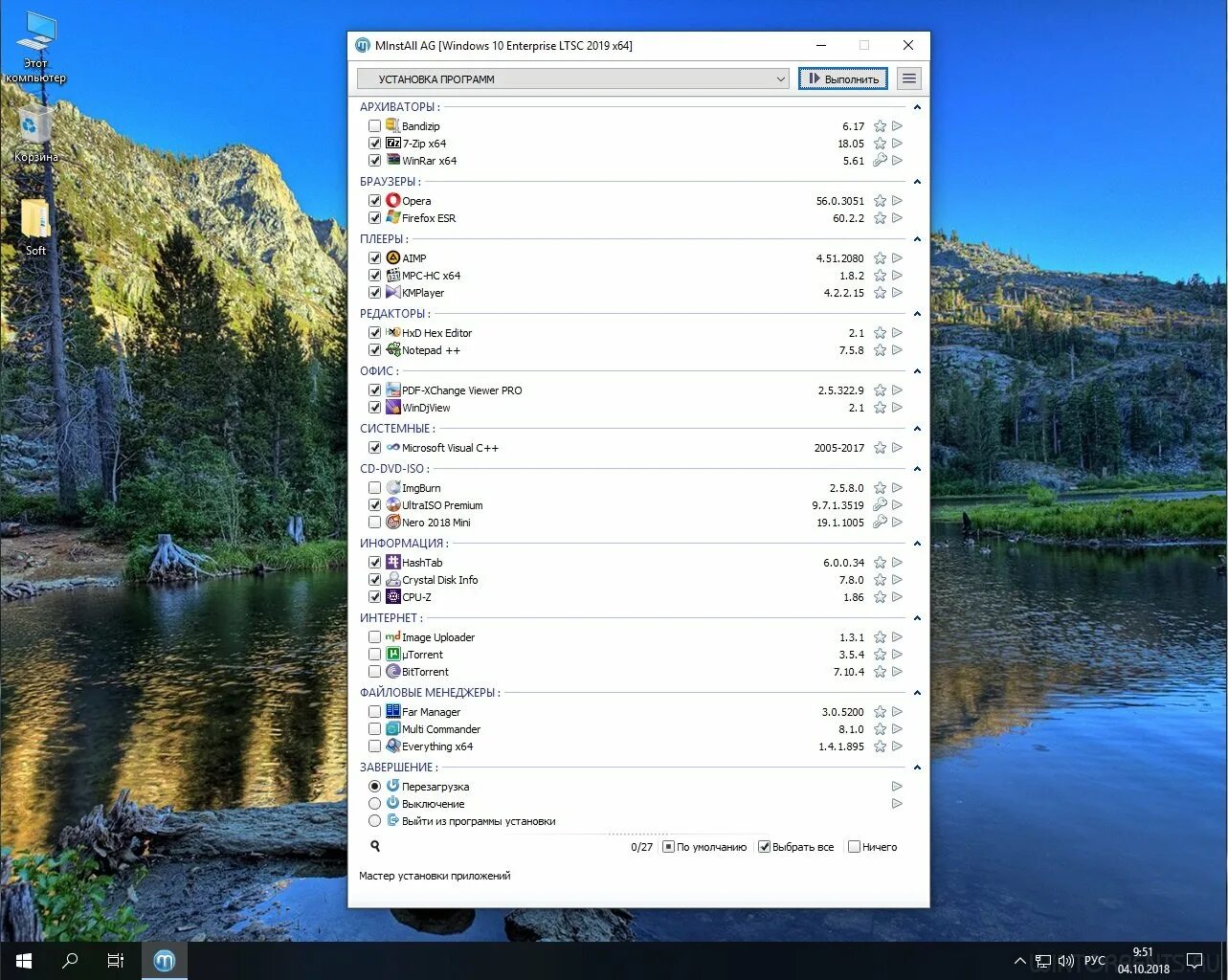
Task: Collapse the АРХИВАТОРЫ section
Action: [917, 107]
